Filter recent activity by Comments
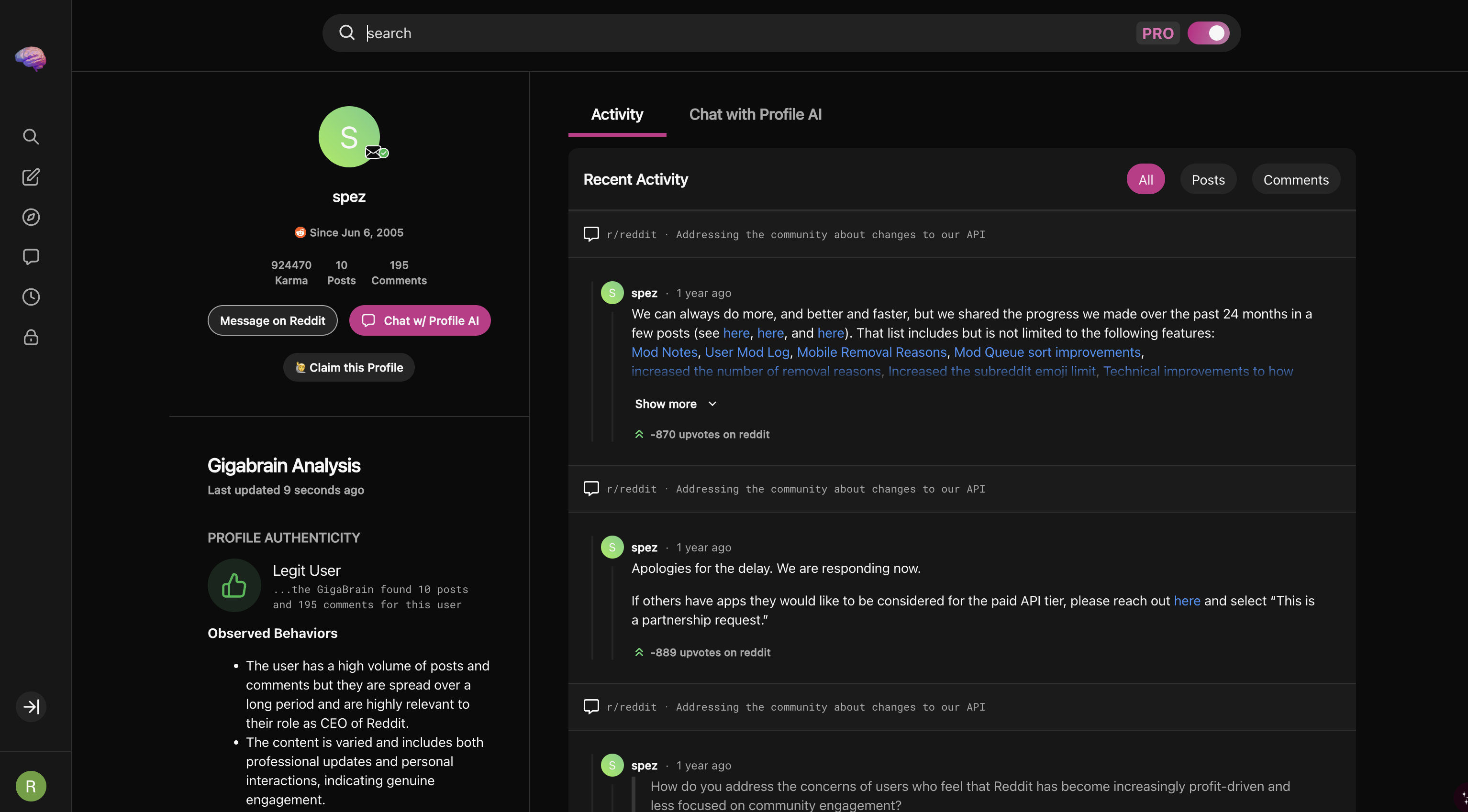This screenshot has width=1468, height=812. 1295,179
